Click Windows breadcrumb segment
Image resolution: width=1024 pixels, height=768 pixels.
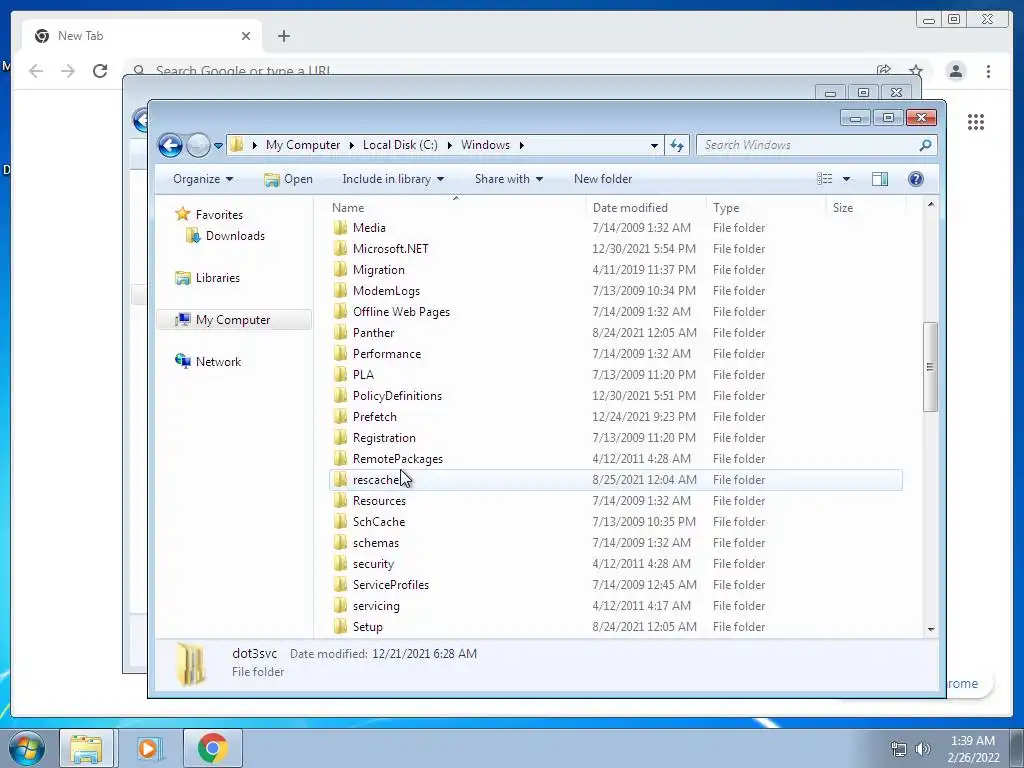[485, 145]
